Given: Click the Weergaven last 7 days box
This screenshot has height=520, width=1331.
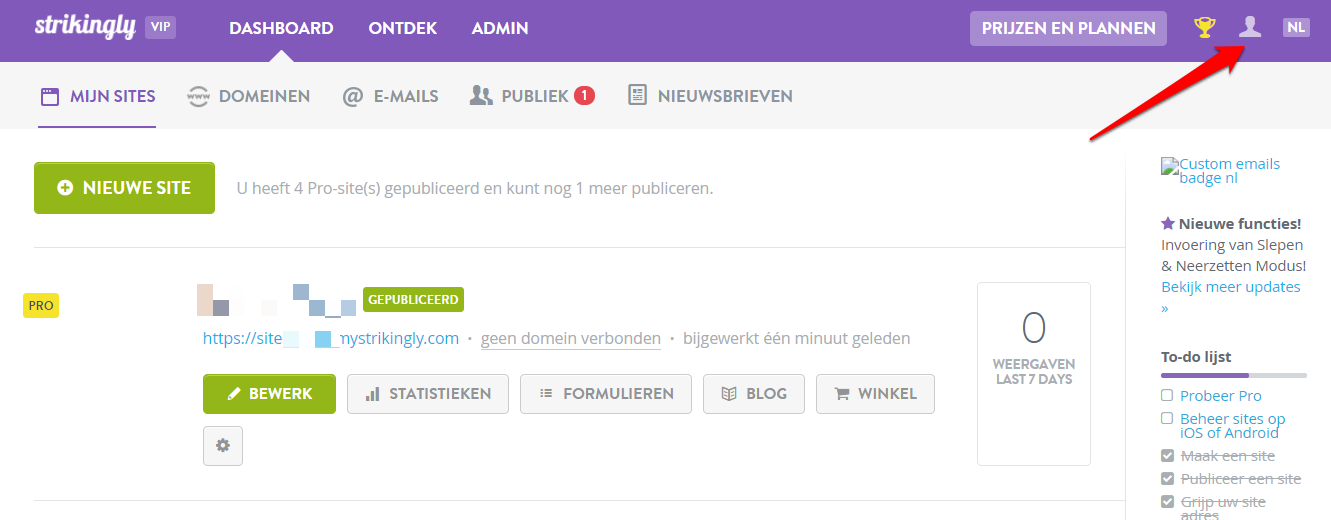Looking at the screenshot, I should [x=1034, y=374].
